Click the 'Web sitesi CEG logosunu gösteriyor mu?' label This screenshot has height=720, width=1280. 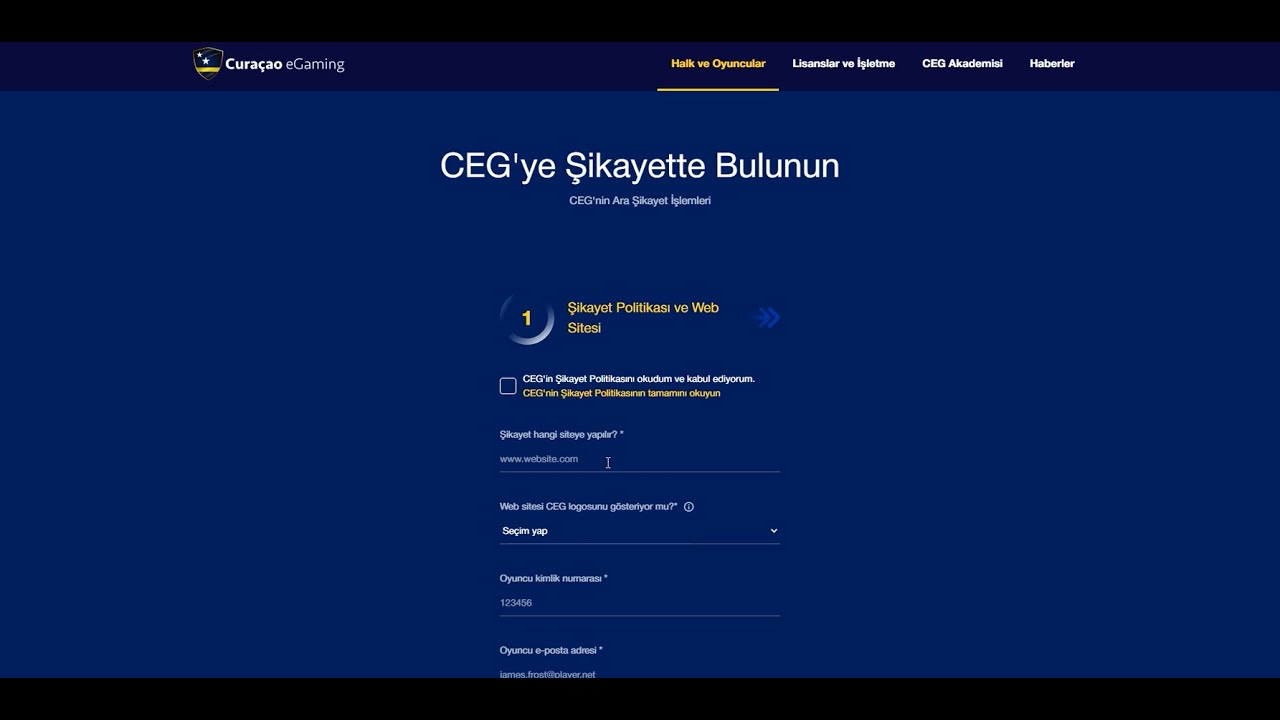(x=589, y=507)
